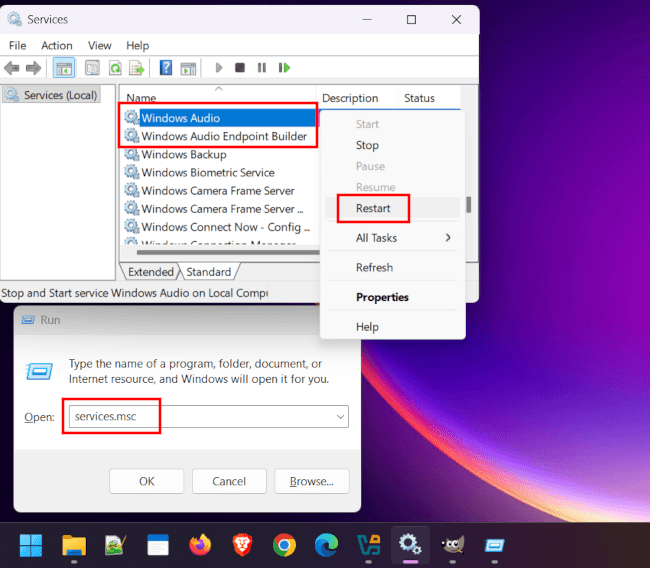
Task: Switch to Run dialog taskbar icon
Action: tap(495, 545)
